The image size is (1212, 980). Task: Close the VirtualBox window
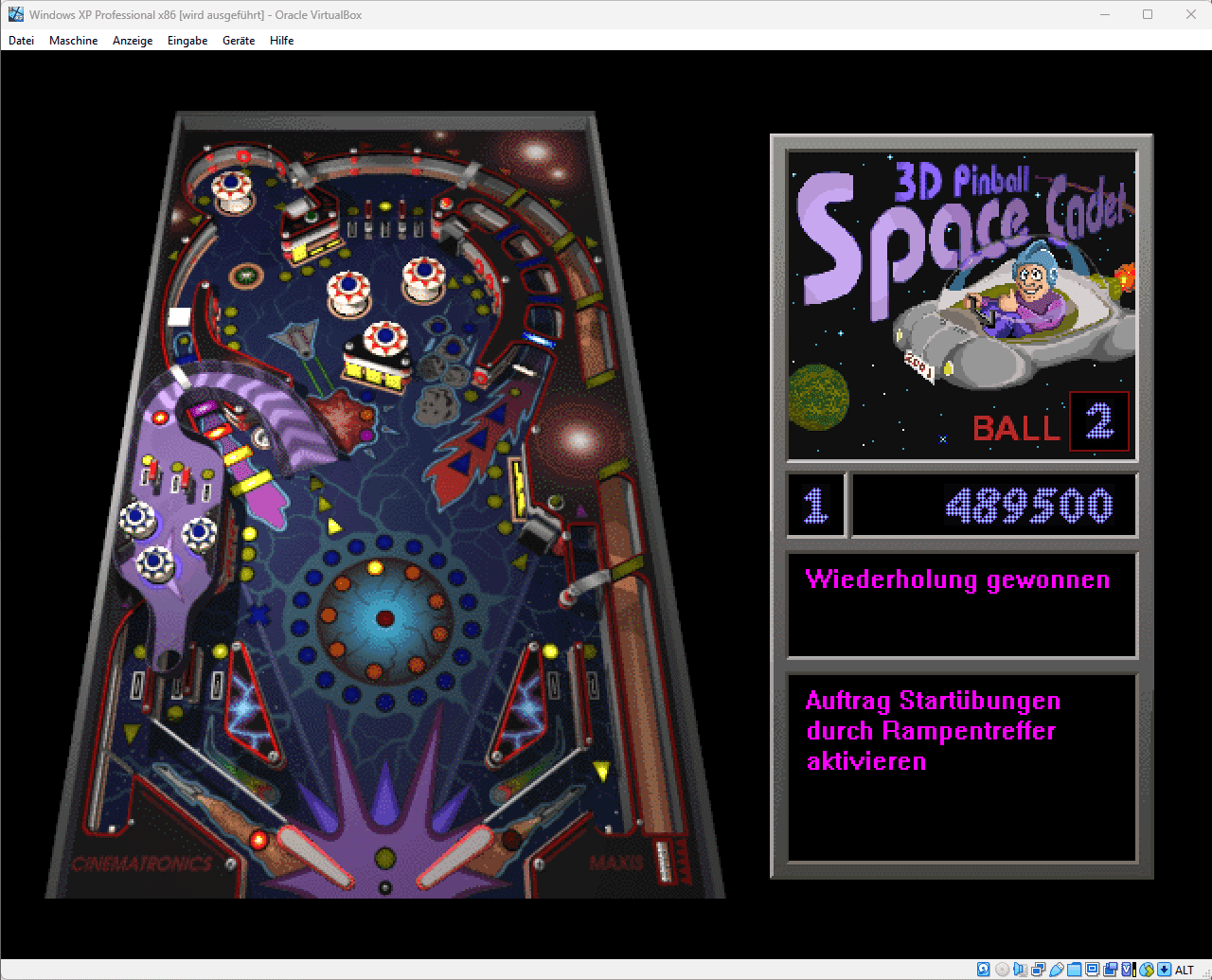tap(1191, 14)
